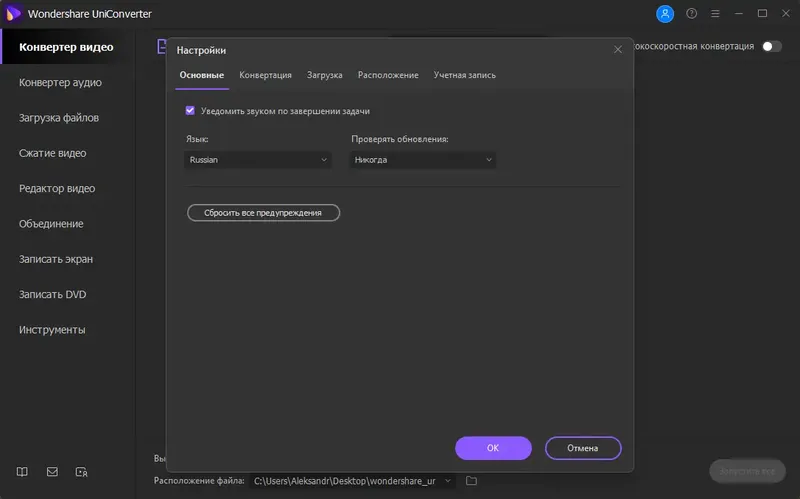Click the Отмена button

(583, 448)
